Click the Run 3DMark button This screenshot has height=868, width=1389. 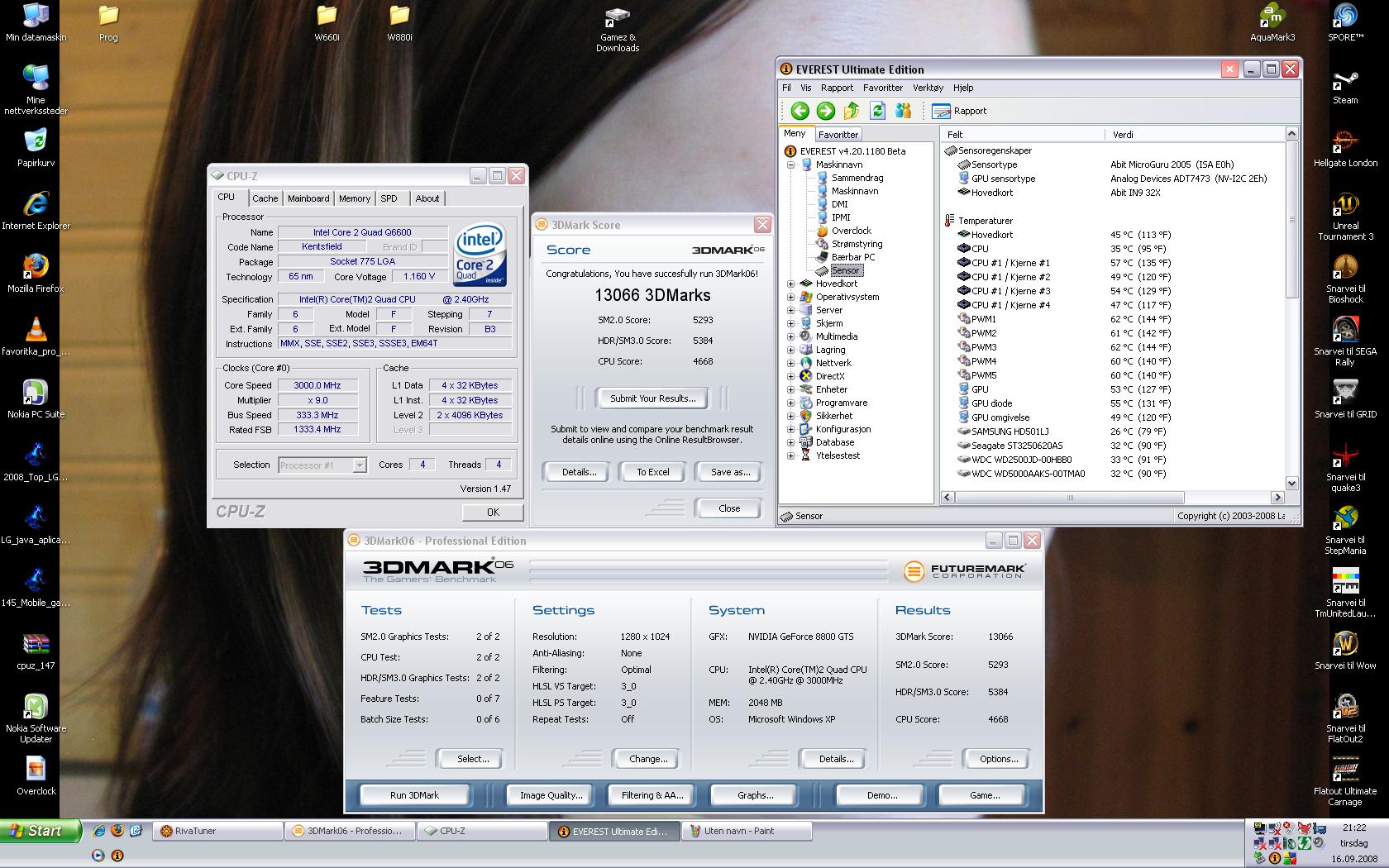(414, 795)
